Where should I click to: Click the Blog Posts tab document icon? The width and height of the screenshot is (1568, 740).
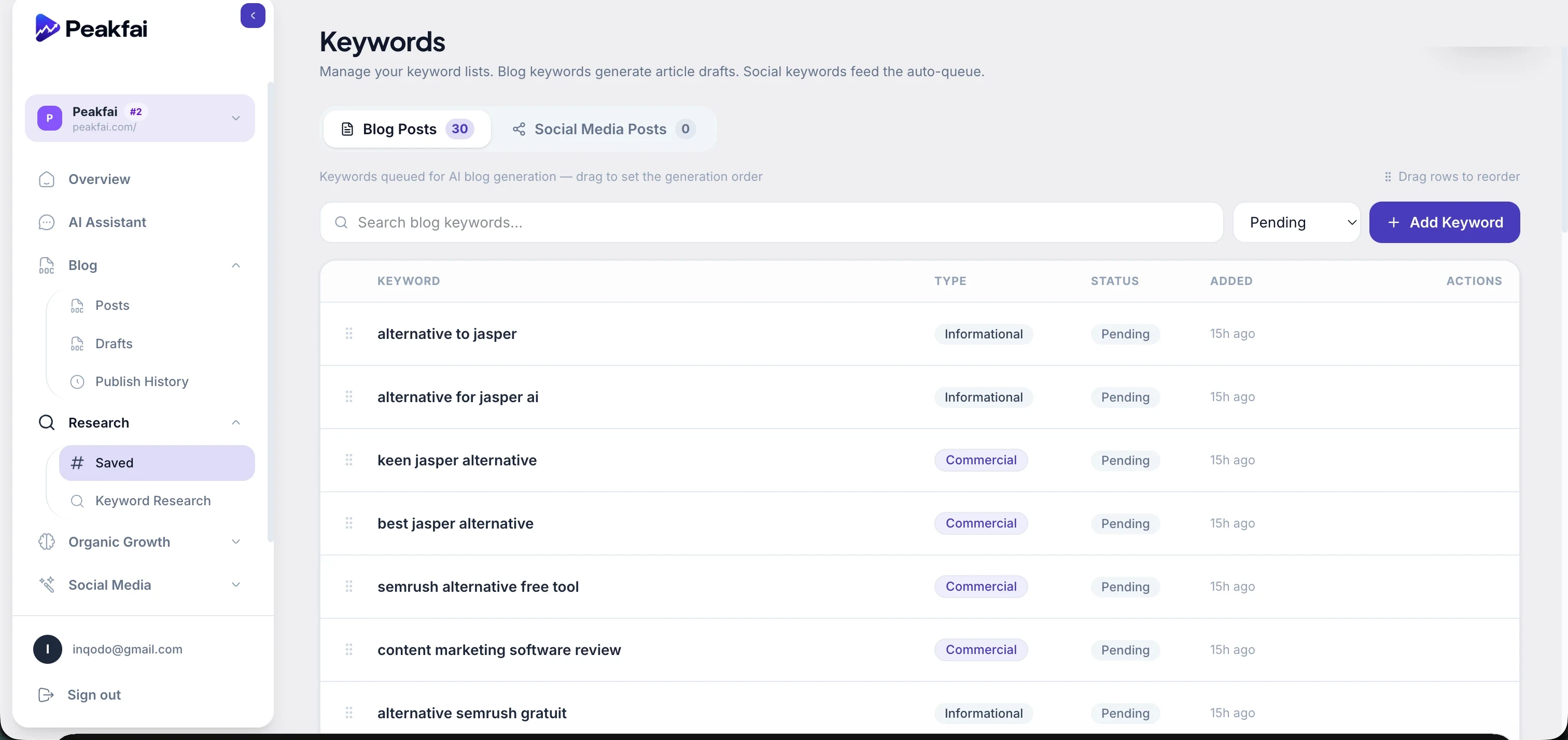[347, 129]
